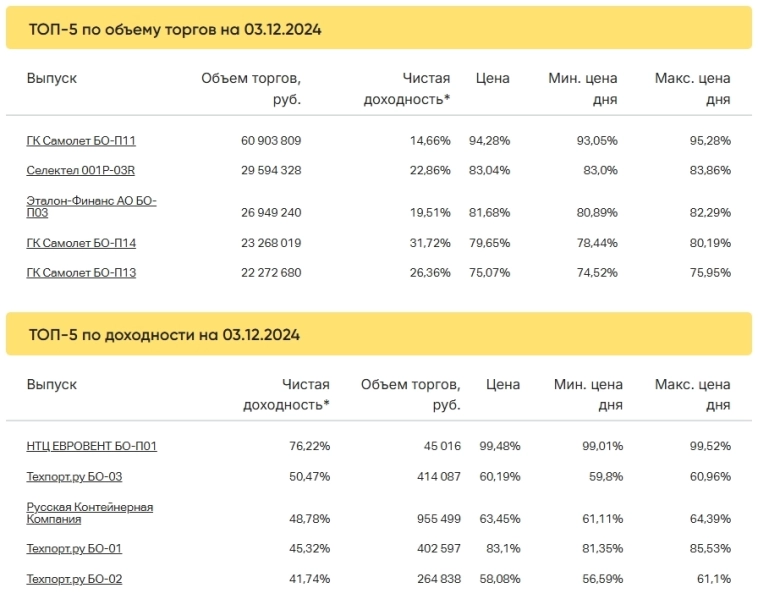Click Выпуск column header in the volume table
This screenshot has width=758, height=599.
click(52, 78)
